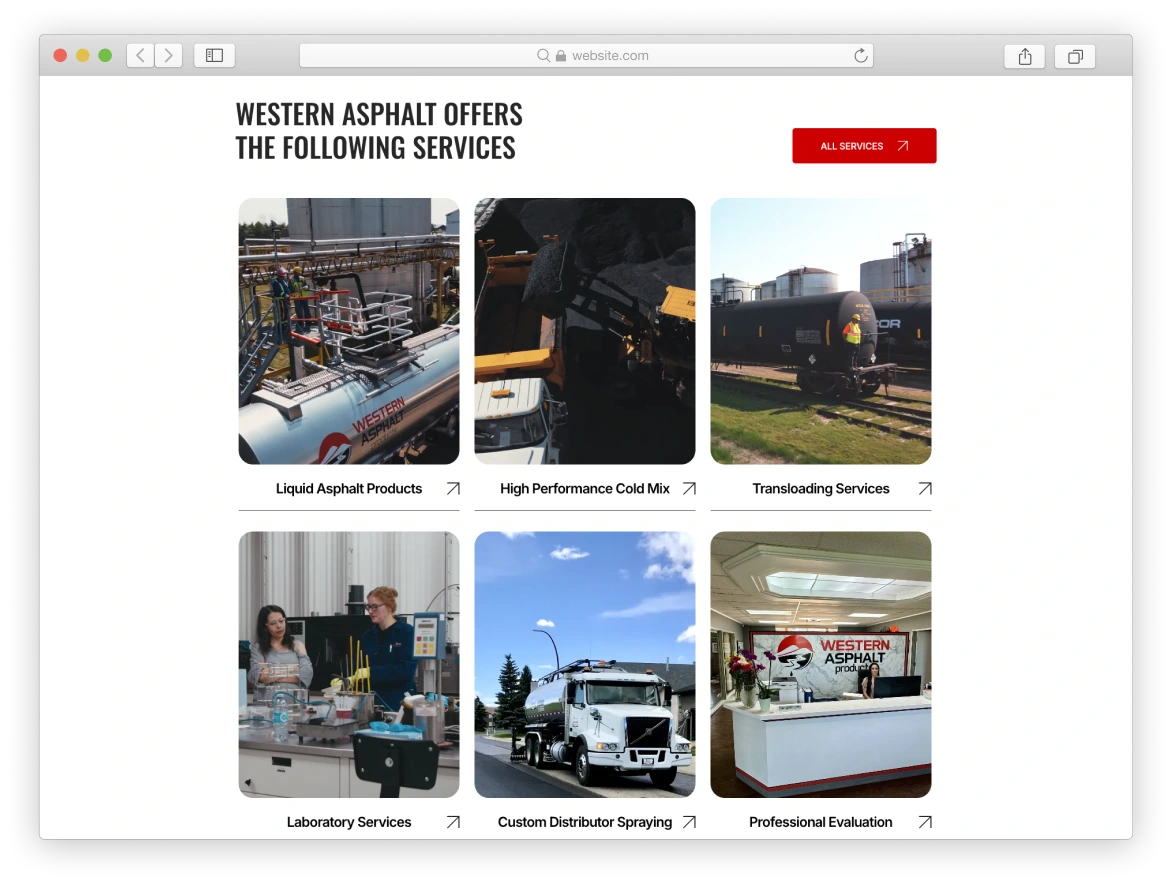The width and height of the screenshot is (1171, 883).
Task: Click the search magnifier in address bar
Action: click(x=543, y=55)
